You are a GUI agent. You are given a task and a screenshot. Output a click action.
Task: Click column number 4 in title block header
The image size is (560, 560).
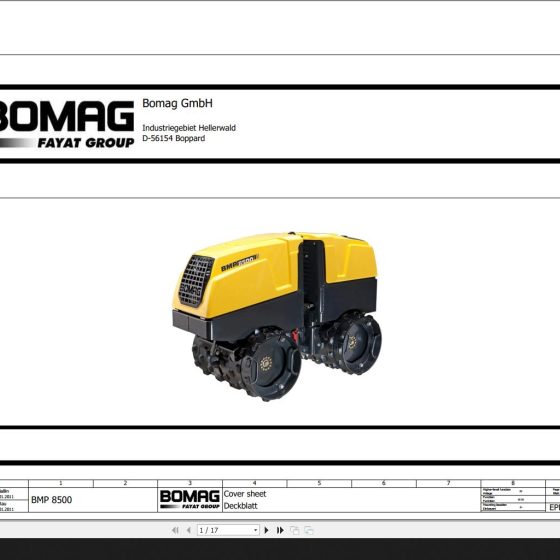tap(254, 483)
